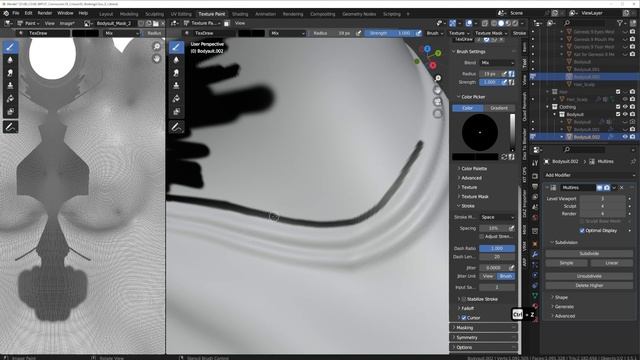Viewport: 640px width, 360px height.
Task: Open Tool properties tab icon
Action: [535, 163]
